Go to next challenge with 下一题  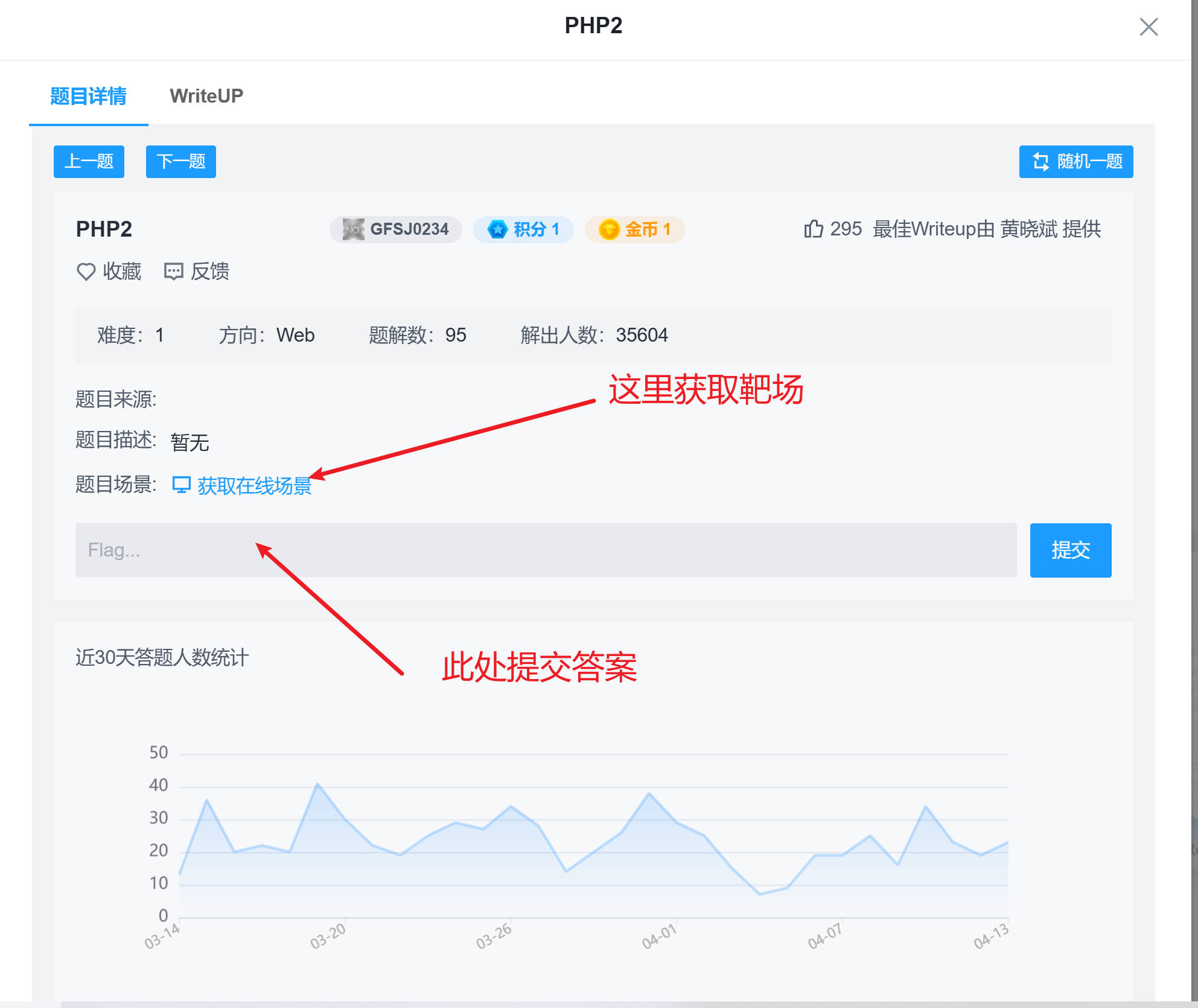[x=180, y=162]
